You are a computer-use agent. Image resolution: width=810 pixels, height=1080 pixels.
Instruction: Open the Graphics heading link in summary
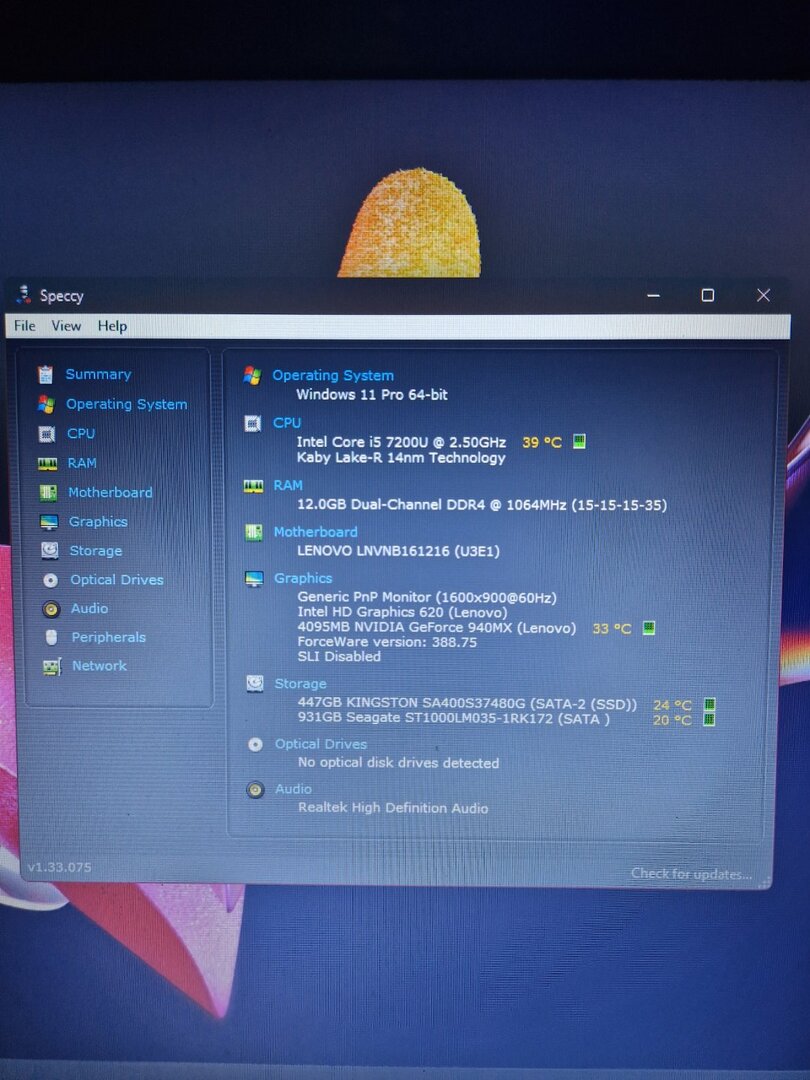pyautogui.click(x=303, y=578)
